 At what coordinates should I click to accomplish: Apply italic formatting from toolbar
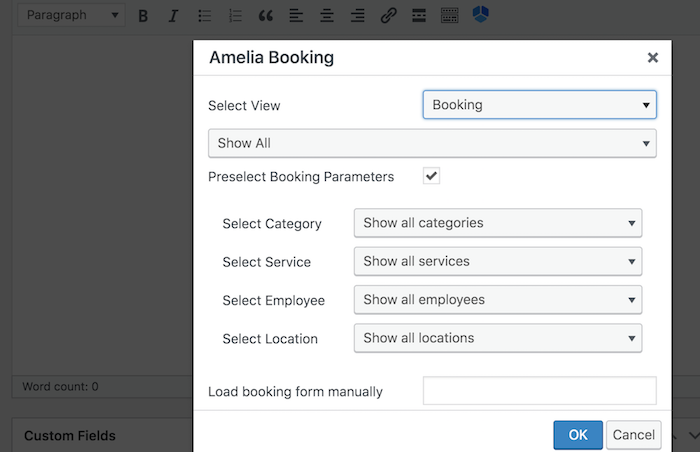coord(173,16)
